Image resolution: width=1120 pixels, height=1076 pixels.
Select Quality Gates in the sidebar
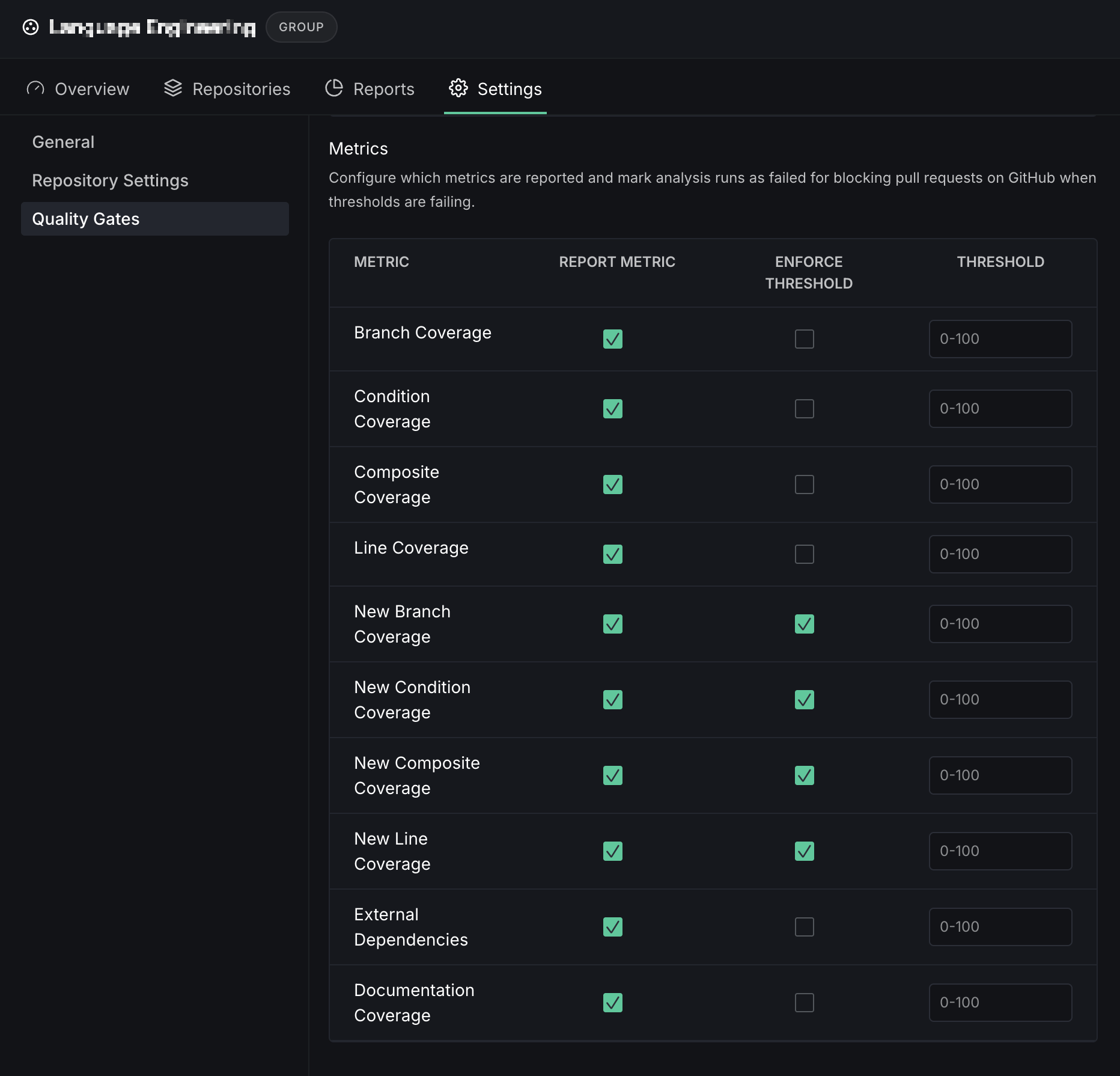coord(85,219)
